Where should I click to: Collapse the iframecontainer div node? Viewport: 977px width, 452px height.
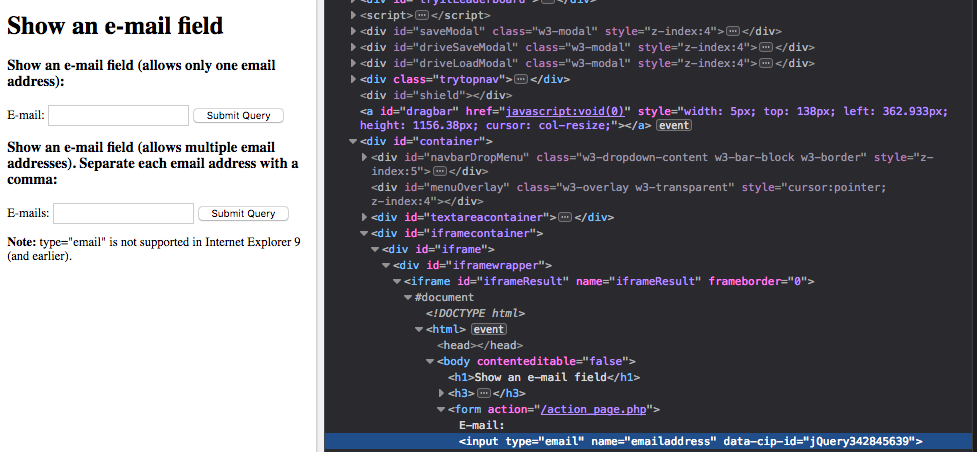pos(365,233)
